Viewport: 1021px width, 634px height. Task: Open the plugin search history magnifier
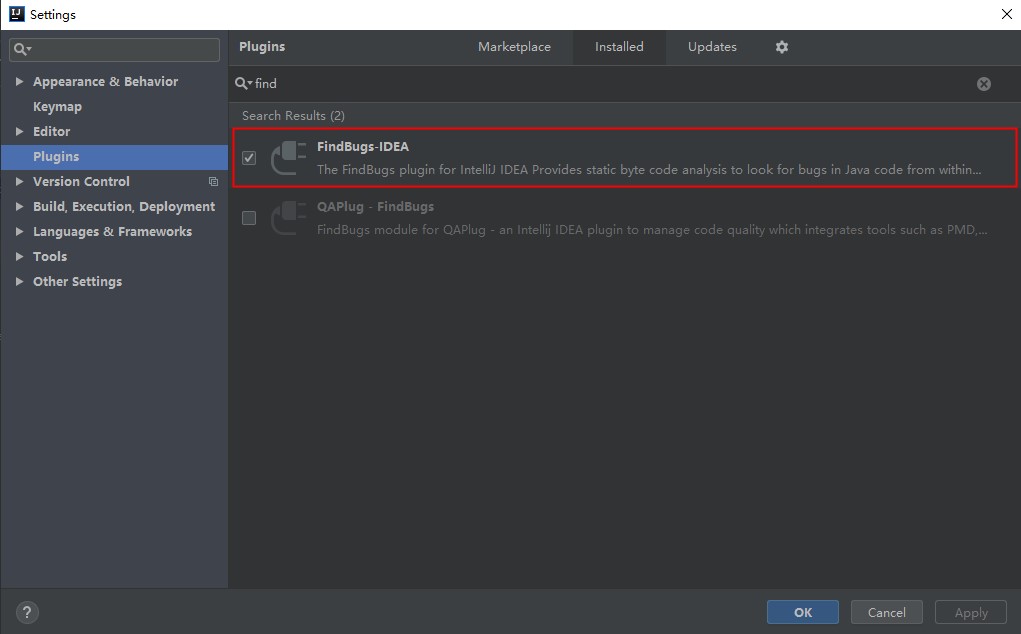pyautogui.click(x=244, y=83)
